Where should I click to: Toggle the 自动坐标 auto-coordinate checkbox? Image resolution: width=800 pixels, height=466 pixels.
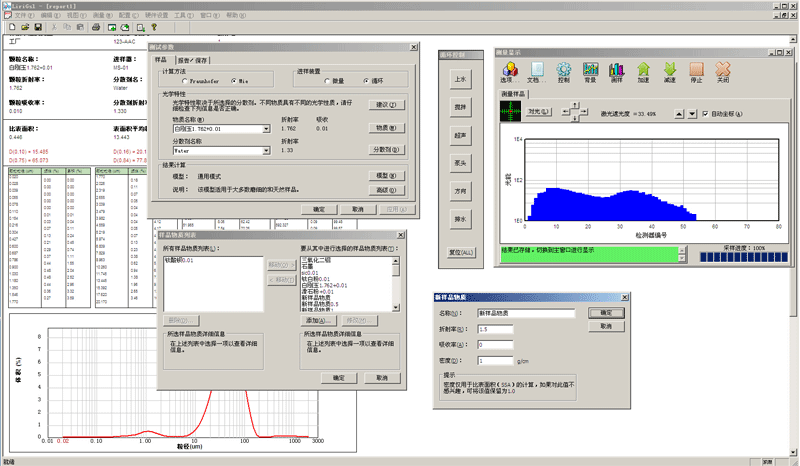point(705,113)
